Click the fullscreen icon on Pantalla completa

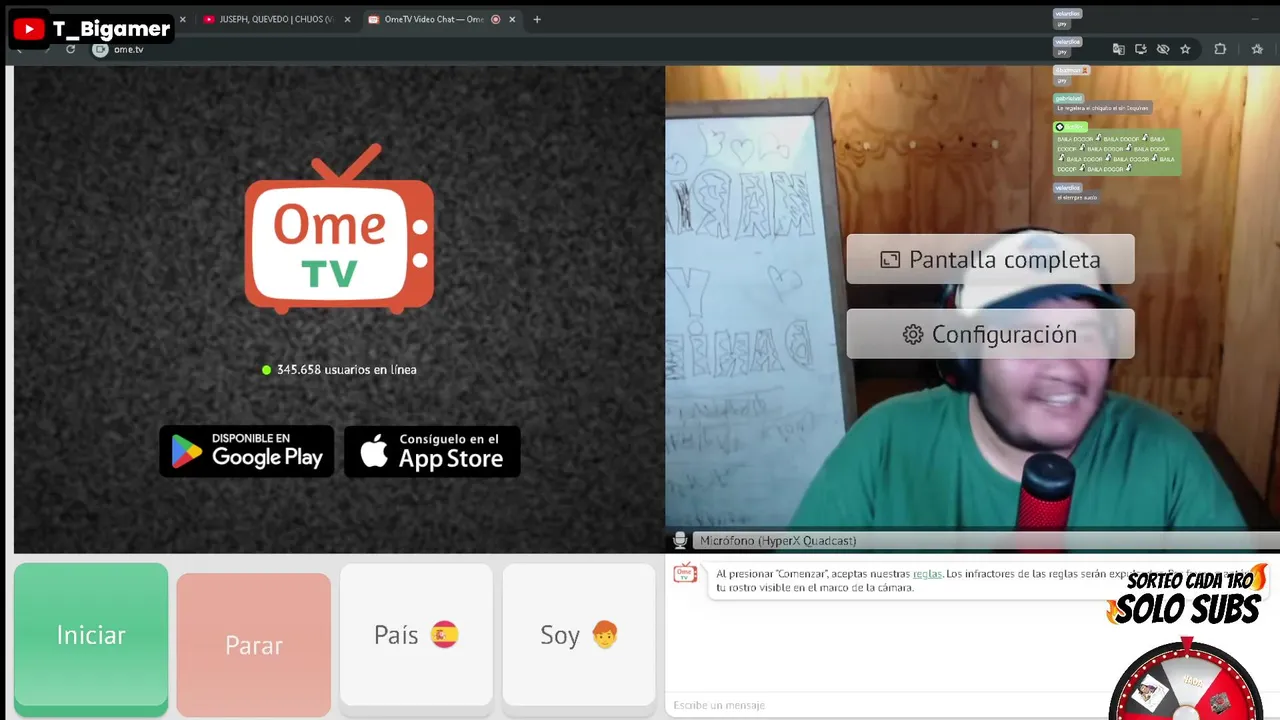890,260
